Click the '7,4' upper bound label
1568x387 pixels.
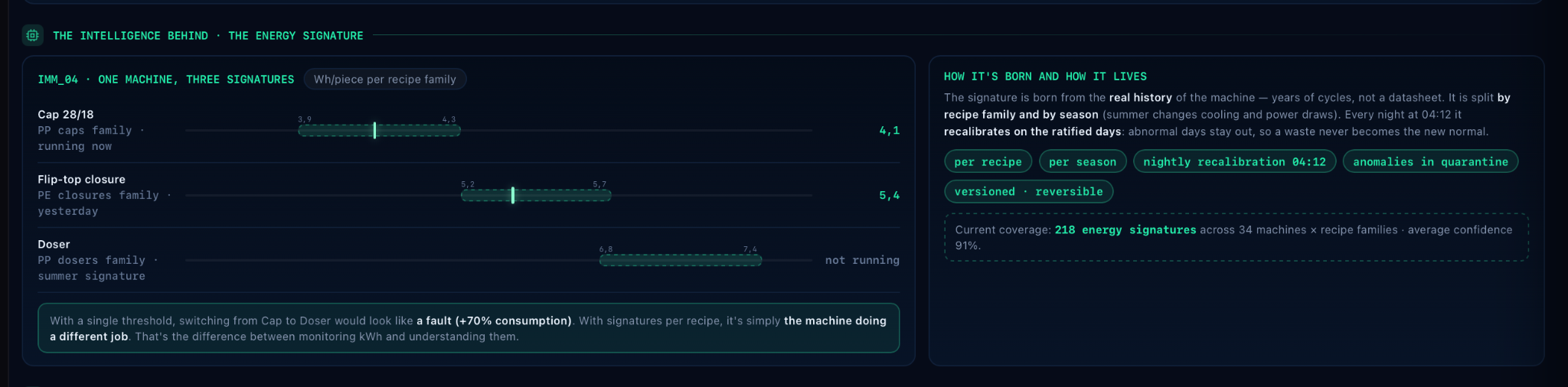pyautogui.click(x=750, y=250)
